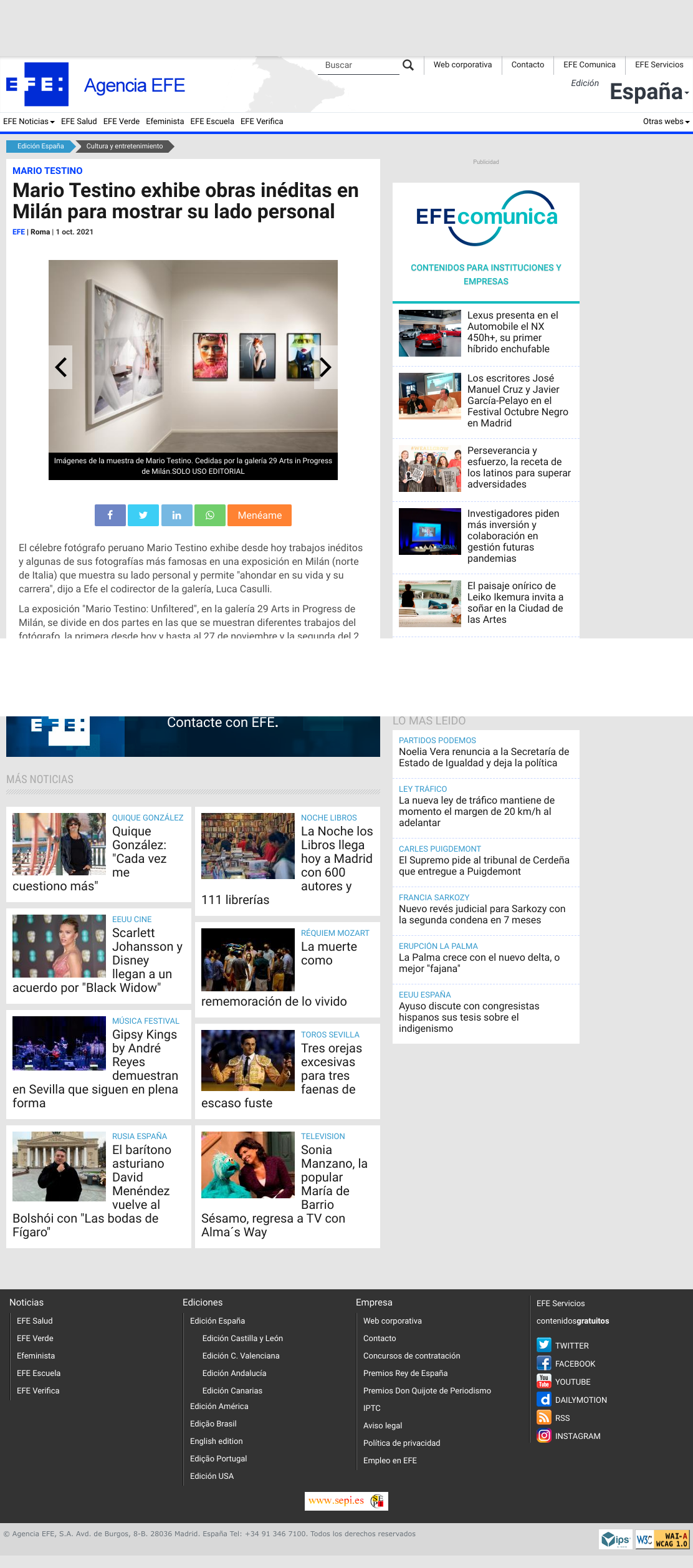Share article on LinkedIn button

click(x=177, y=515)
